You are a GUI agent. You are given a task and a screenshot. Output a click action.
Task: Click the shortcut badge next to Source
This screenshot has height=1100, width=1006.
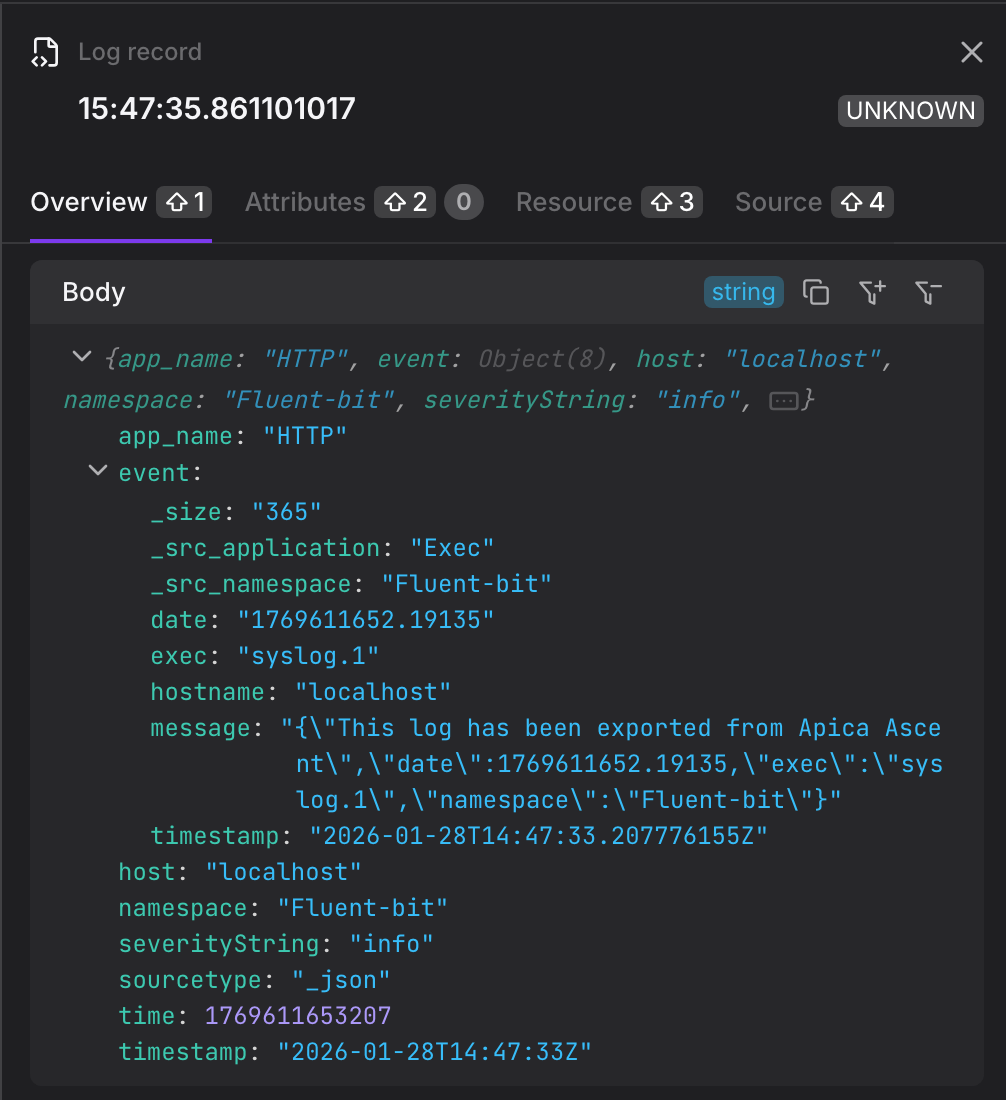pyautogui.click(x=864, y=203)
